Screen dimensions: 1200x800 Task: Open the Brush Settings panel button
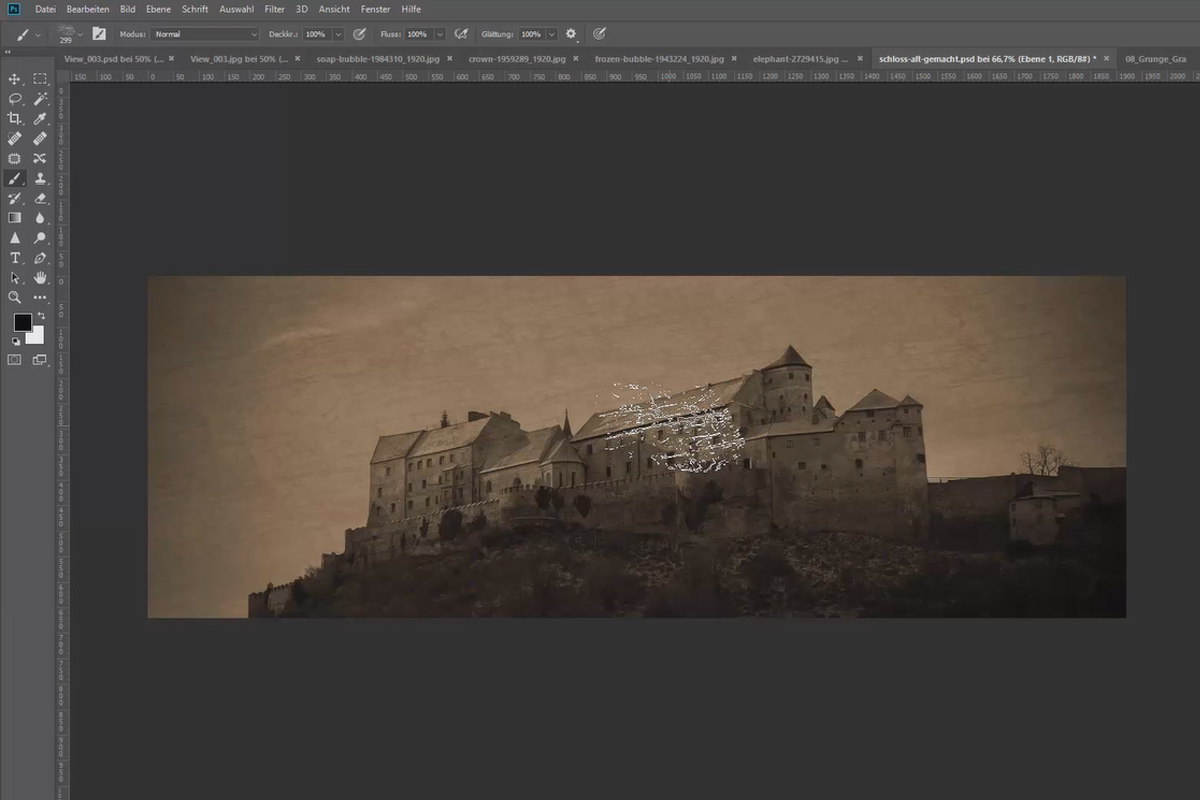click(x=99, y=34)
